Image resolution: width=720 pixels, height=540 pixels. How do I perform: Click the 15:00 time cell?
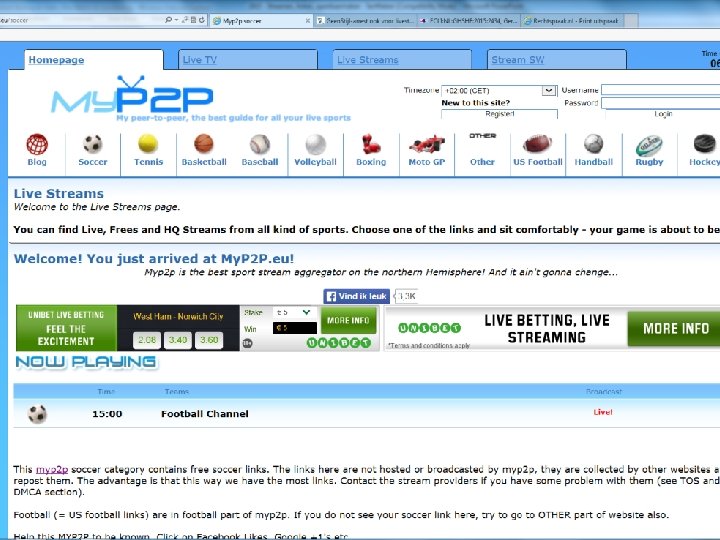(x=107, y=414)
